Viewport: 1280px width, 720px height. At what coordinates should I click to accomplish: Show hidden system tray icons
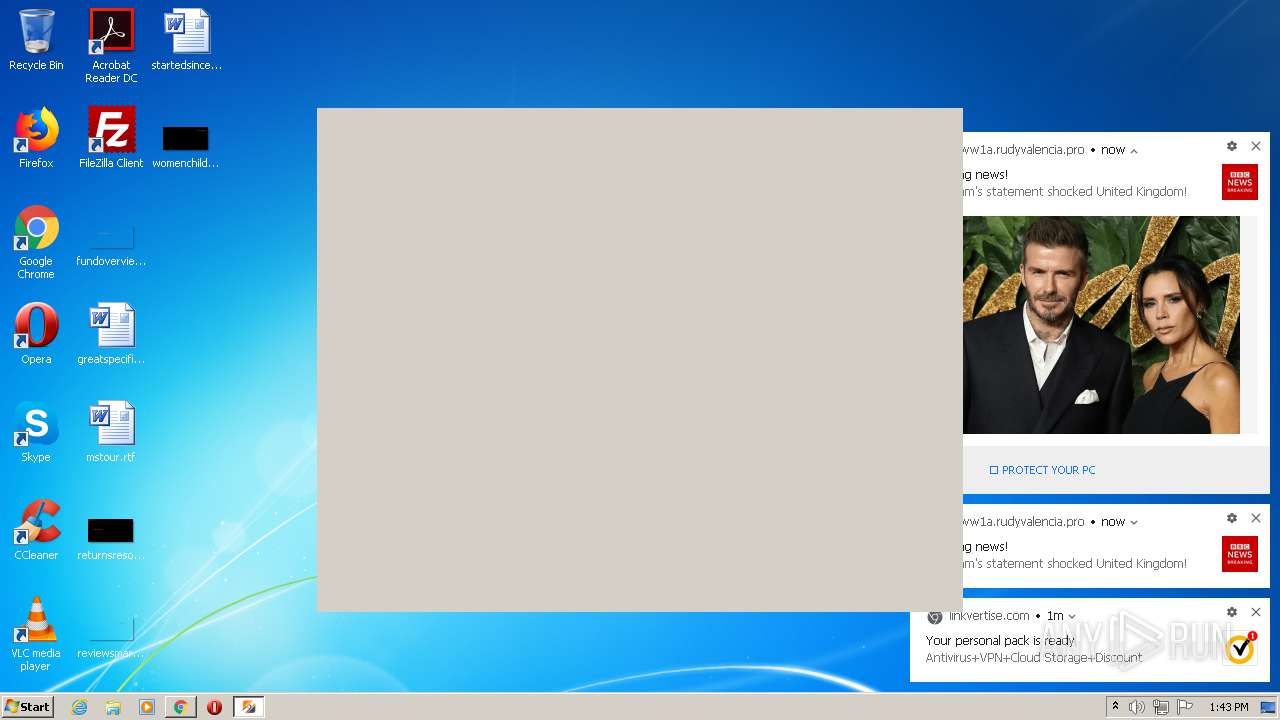coord(1115,707)
